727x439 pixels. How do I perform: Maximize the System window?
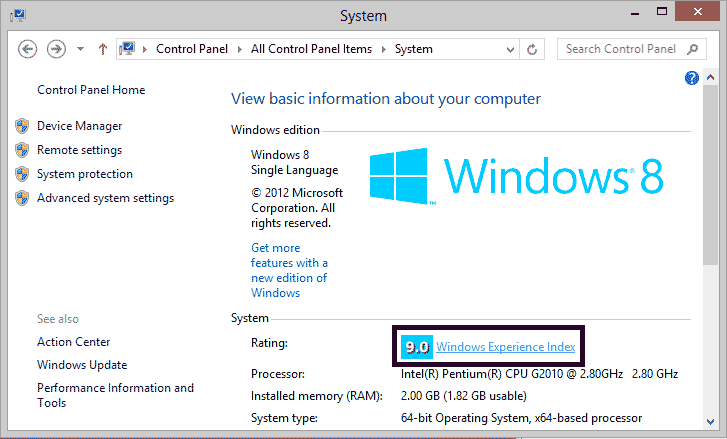tap(662, 12)
